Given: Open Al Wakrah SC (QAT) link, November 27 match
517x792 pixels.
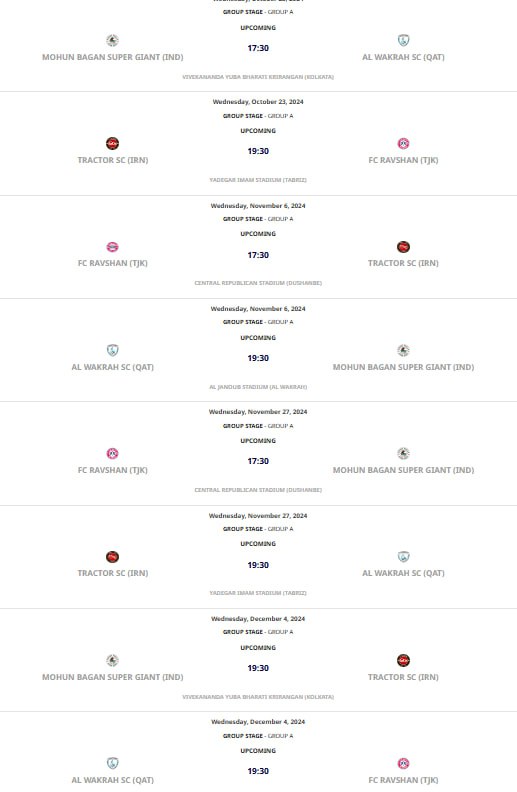Looking at the screenshot, I should coord(403,573).
